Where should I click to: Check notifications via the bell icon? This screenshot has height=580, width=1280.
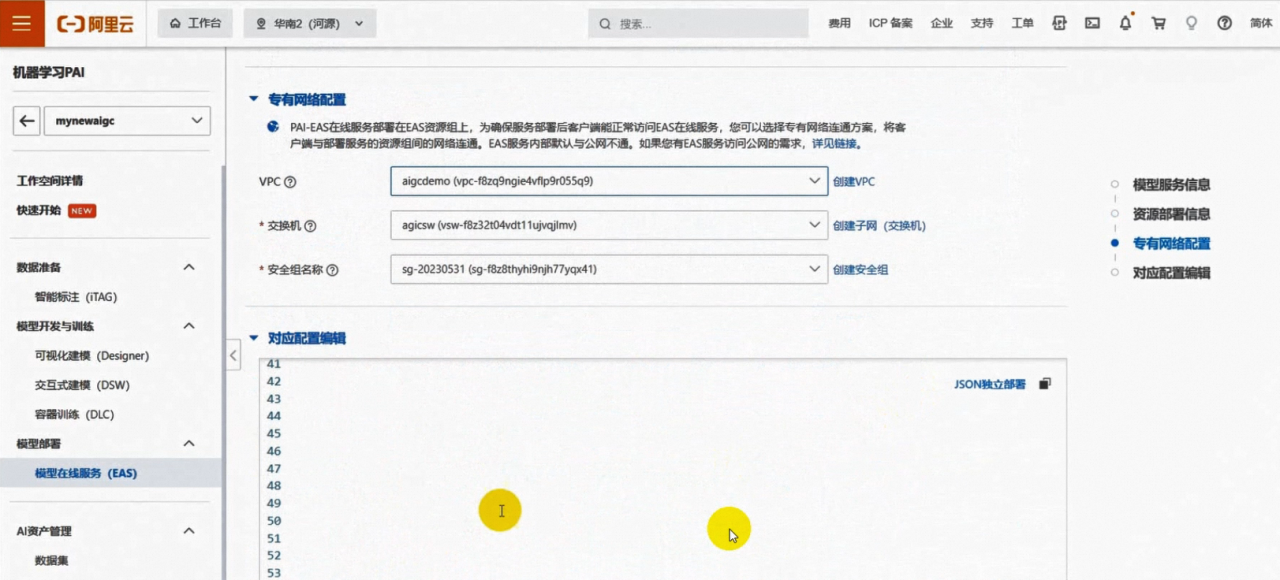point(1125,22)
